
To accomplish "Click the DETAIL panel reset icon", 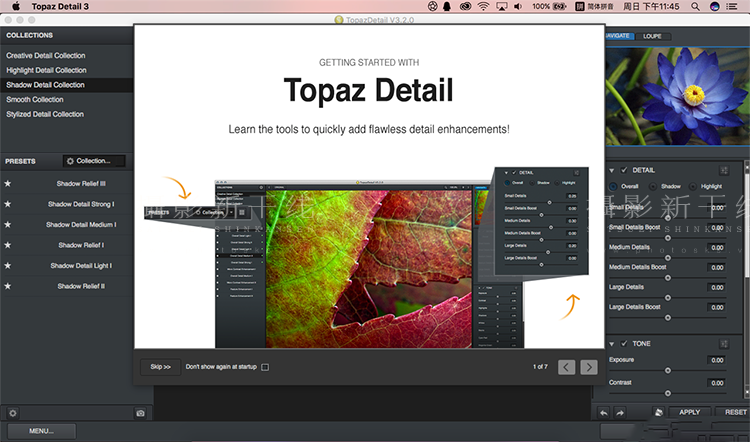I will point(724,170).
